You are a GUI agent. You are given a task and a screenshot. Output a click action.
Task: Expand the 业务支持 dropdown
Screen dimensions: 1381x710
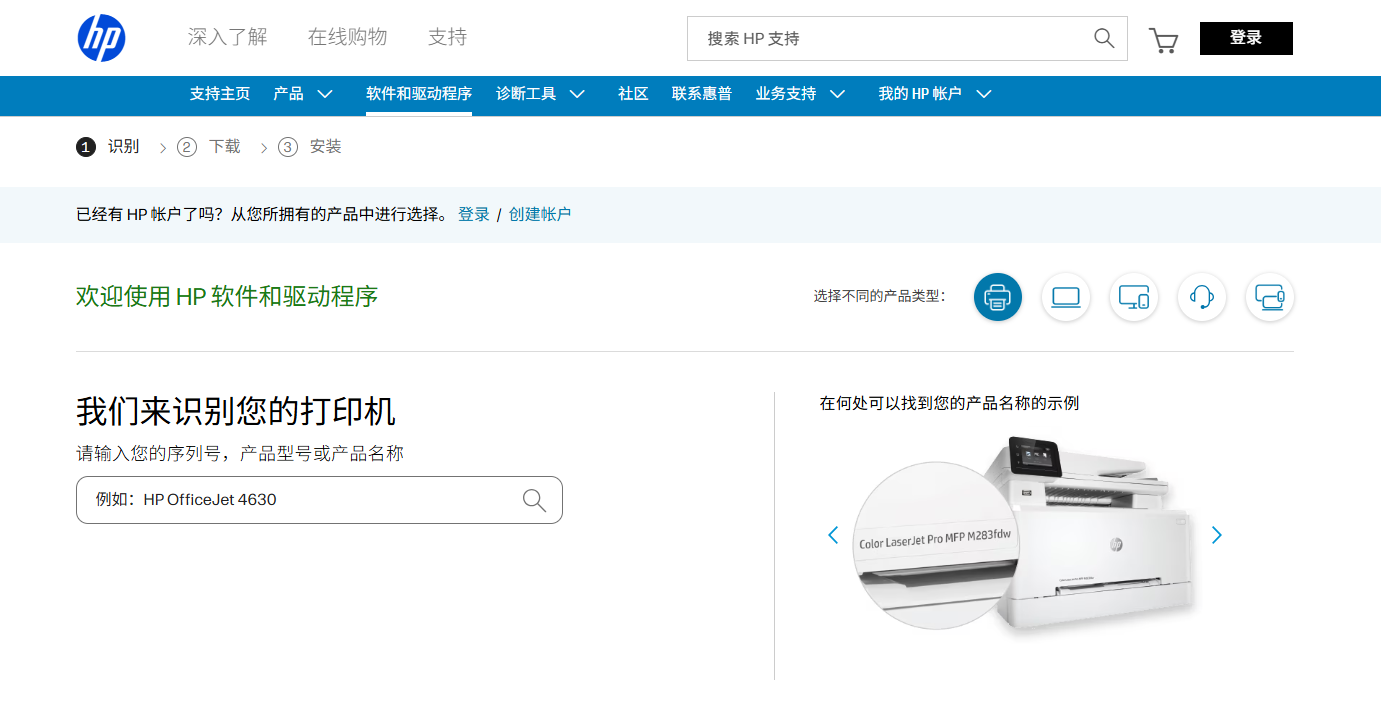(x=838, y=94)
